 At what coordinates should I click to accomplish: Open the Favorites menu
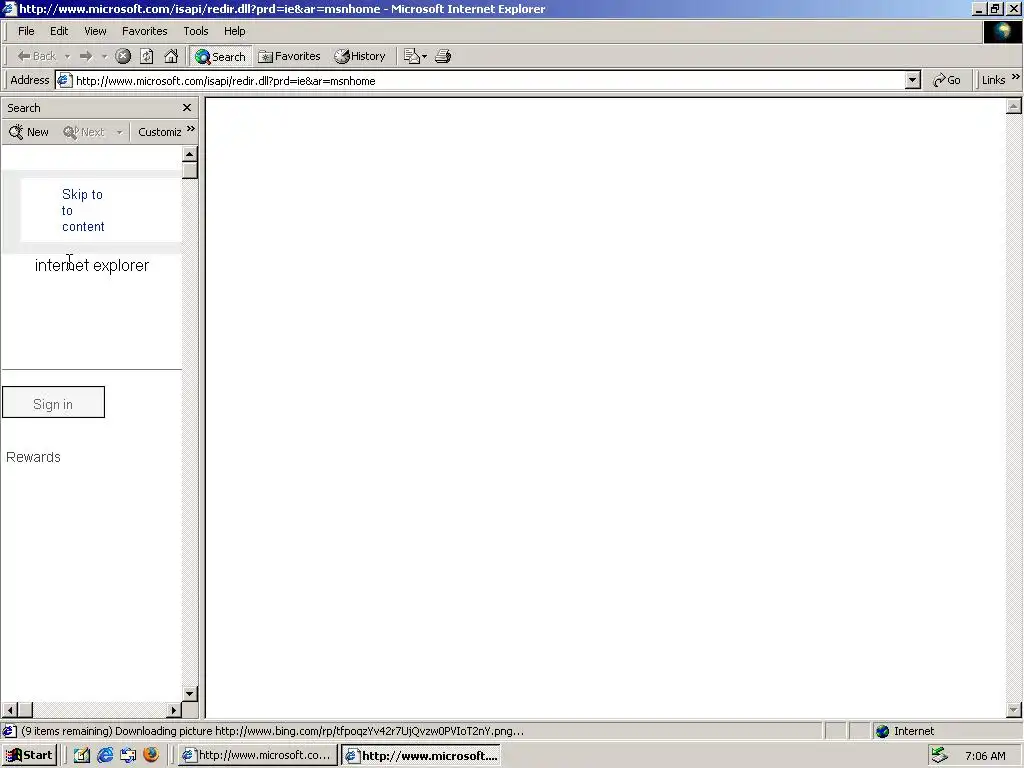[x=144, y=31]
